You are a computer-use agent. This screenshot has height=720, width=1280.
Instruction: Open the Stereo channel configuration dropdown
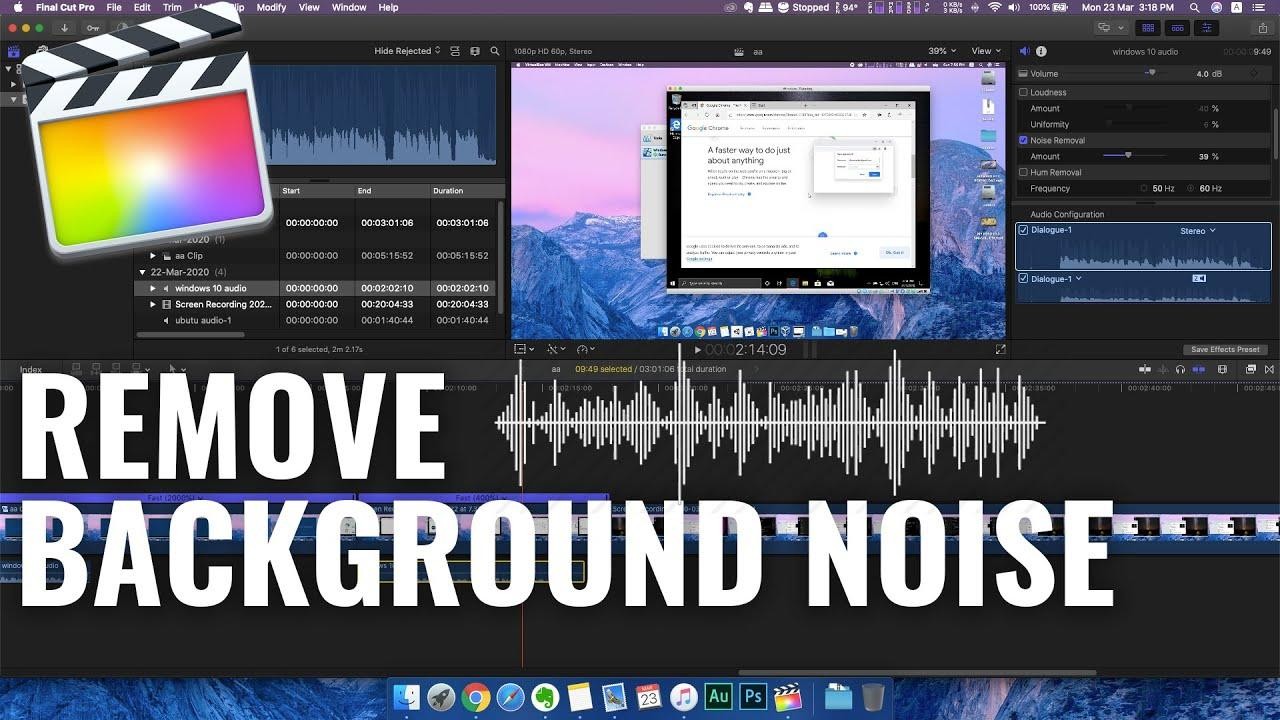pos(1198,231)
